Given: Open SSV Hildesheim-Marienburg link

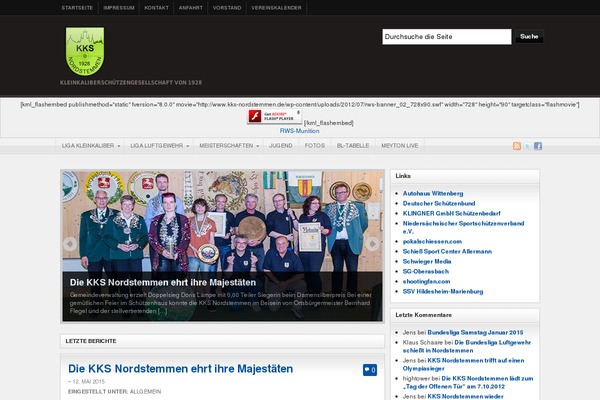Looking at the screenshot, I should (443, 292).
